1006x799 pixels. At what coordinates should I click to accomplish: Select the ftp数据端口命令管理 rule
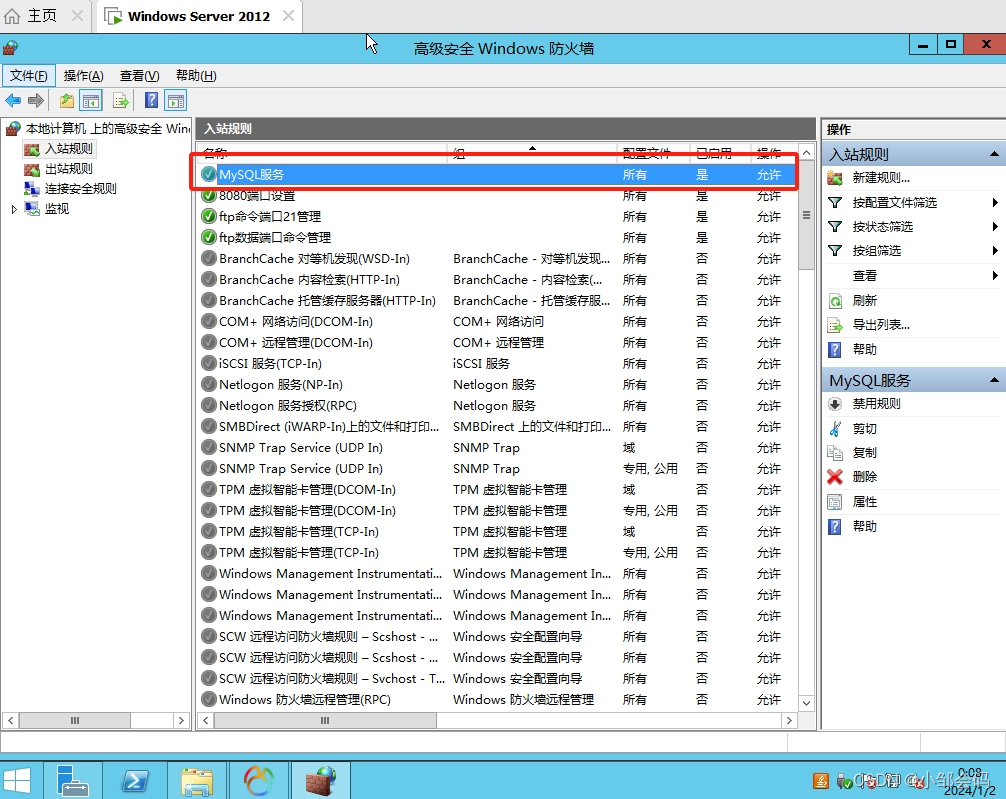tap(275, 237)
